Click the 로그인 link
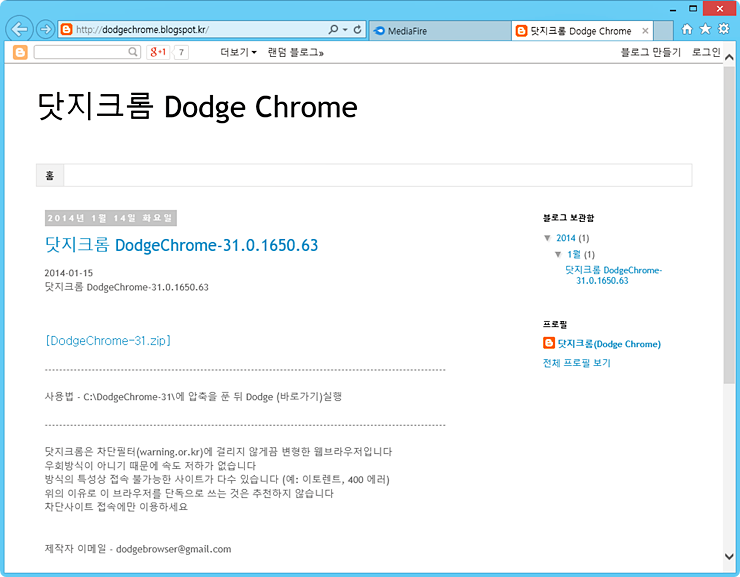This screenshot has height=577, width=740. (706, 52)
